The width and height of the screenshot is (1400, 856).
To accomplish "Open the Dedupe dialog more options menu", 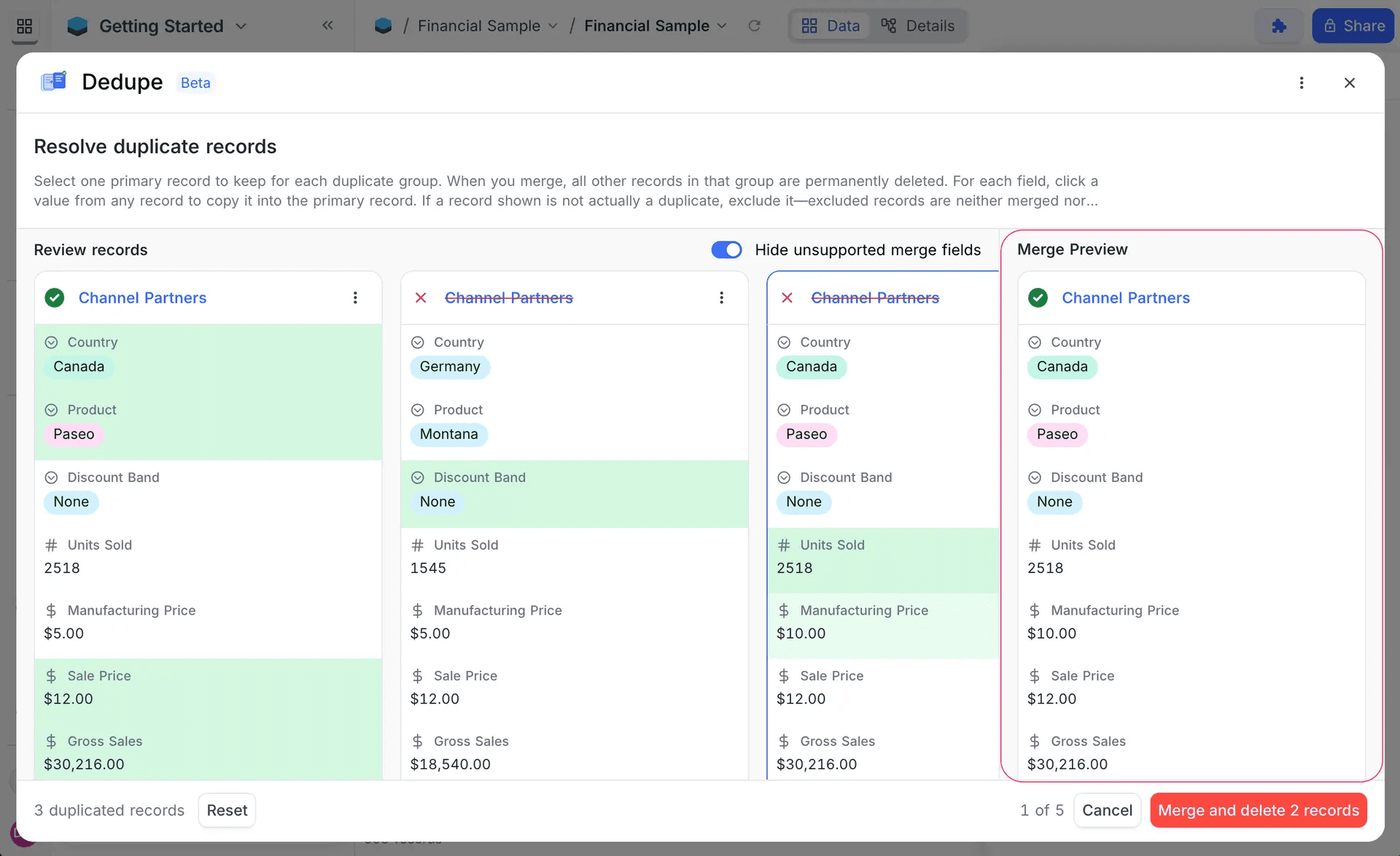I will [1302, 83].
